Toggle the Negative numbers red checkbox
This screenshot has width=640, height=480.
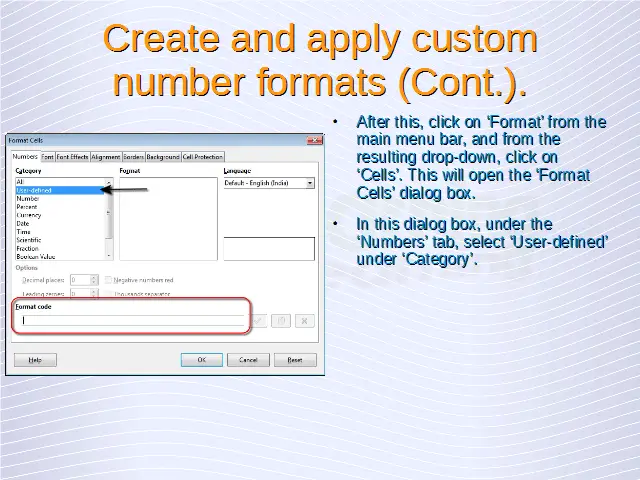click(x=109, y=280)
